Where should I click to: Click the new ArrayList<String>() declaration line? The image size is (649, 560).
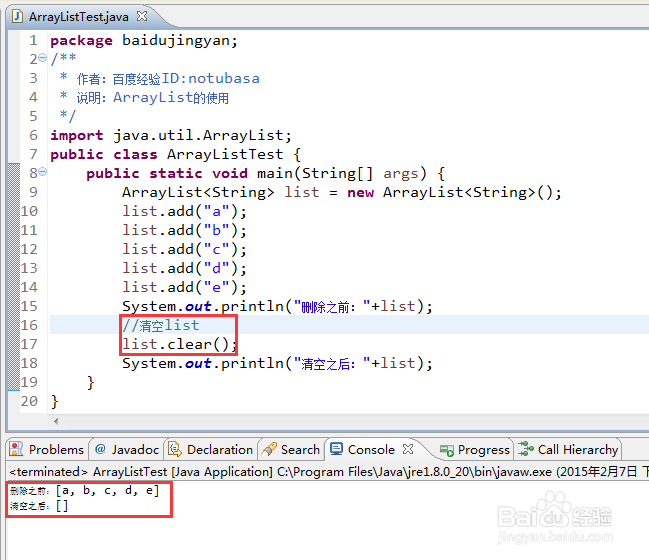coord(342,192)
